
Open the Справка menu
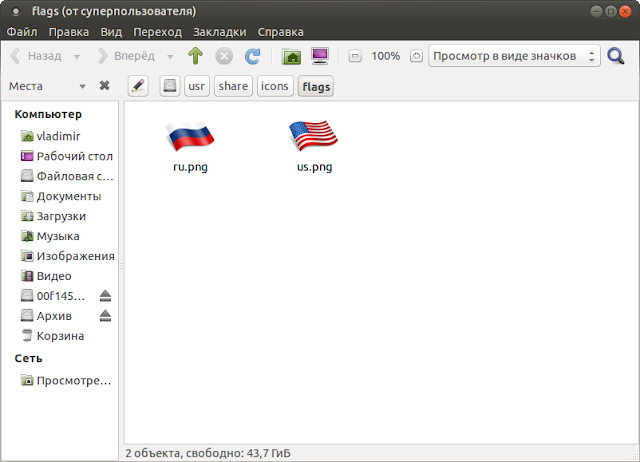(x=280, y=32)
